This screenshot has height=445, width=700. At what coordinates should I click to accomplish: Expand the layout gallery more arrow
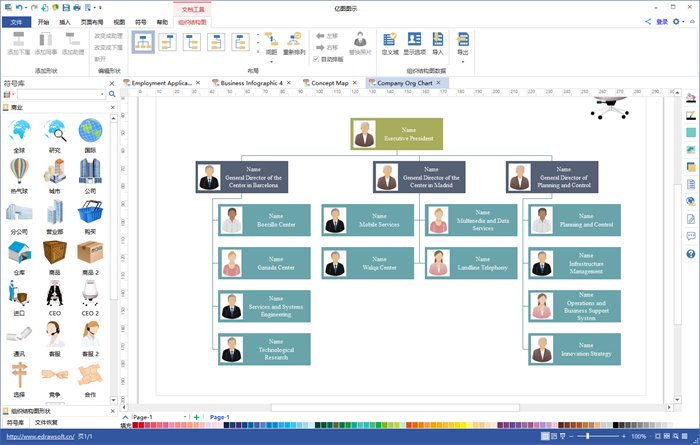coord(258,53)
